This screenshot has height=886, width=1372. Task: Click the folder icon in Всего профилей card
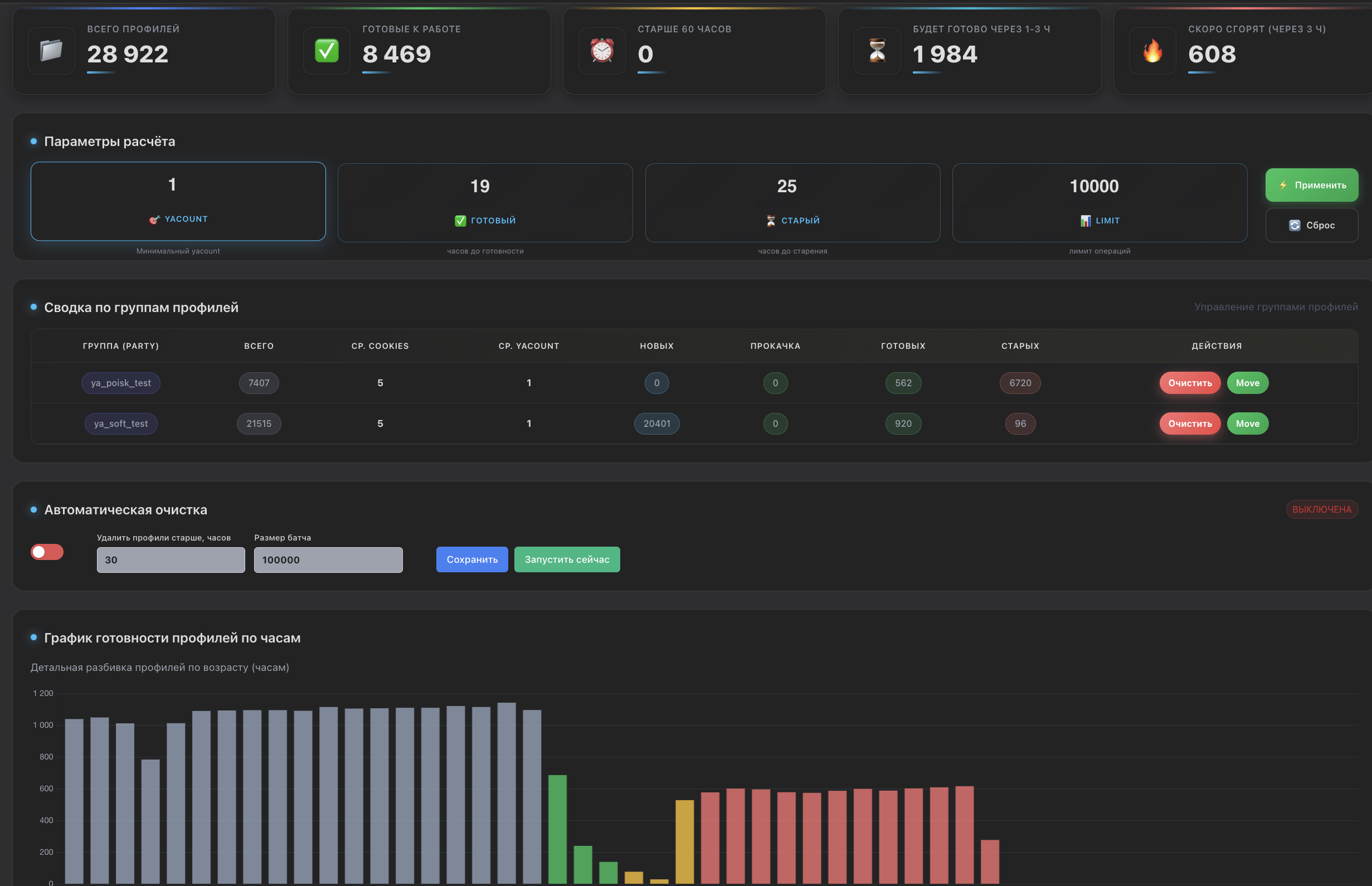click(51, 51)
